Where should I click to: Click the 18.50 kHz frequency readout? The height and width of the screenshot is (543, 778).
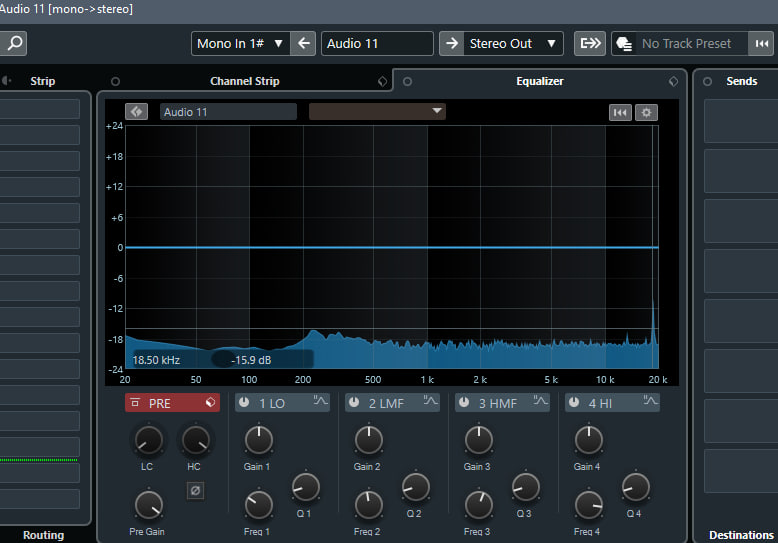156,360
